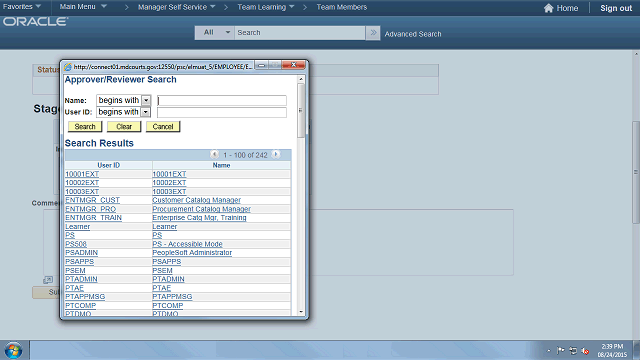
Task: Select User ID 10003EXT
Action: [82, 191]
